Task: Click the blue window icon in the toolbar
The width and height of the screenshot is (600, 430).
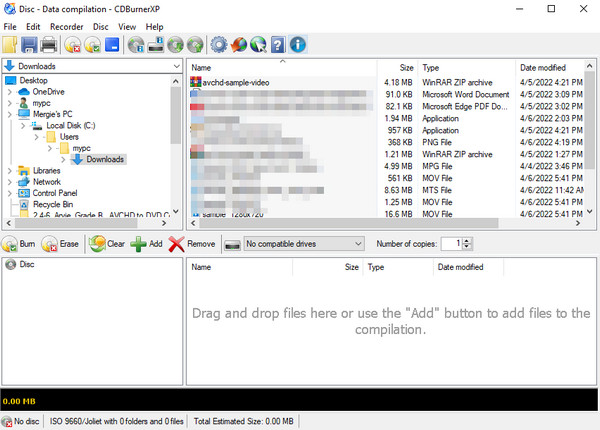Action: (x=112, y=45)
